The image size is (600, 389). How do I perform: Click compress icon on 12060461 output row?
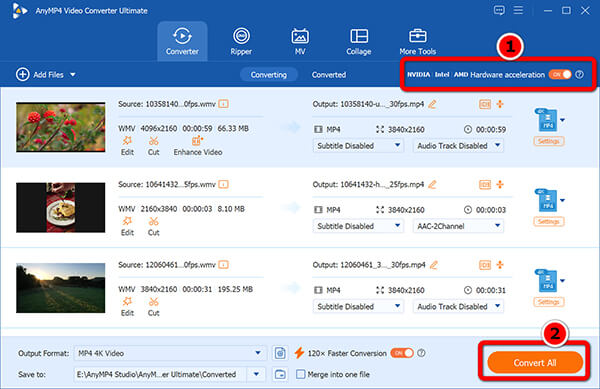point(485,265)
